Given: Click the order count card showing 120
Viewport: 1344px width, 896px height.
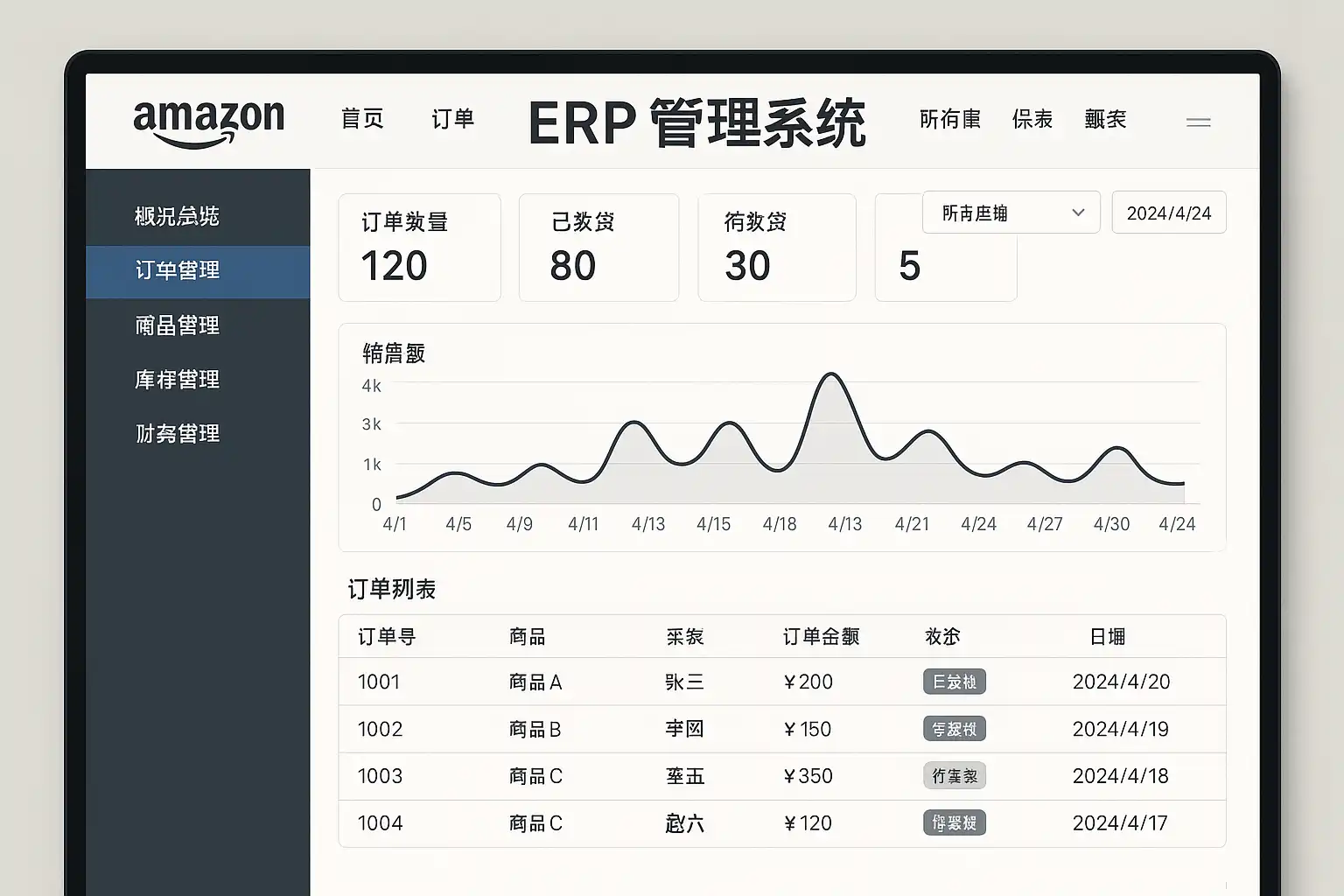Looking at the screenshot, I should click(x=419, y=248).
